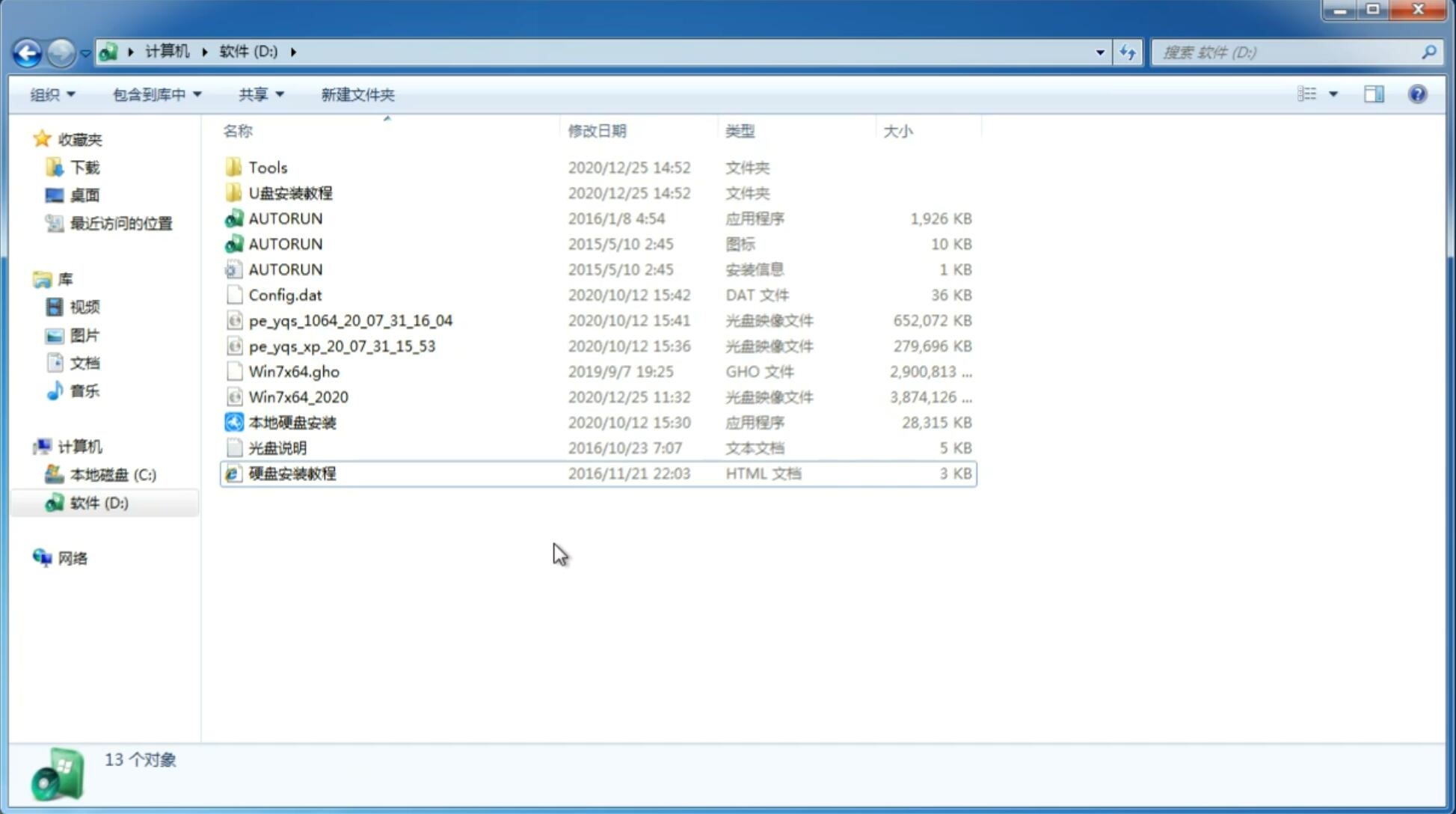This screenshot has height=814, width=1456.
Task: Open the Tools folder
Action: click(x=267, y=167)
